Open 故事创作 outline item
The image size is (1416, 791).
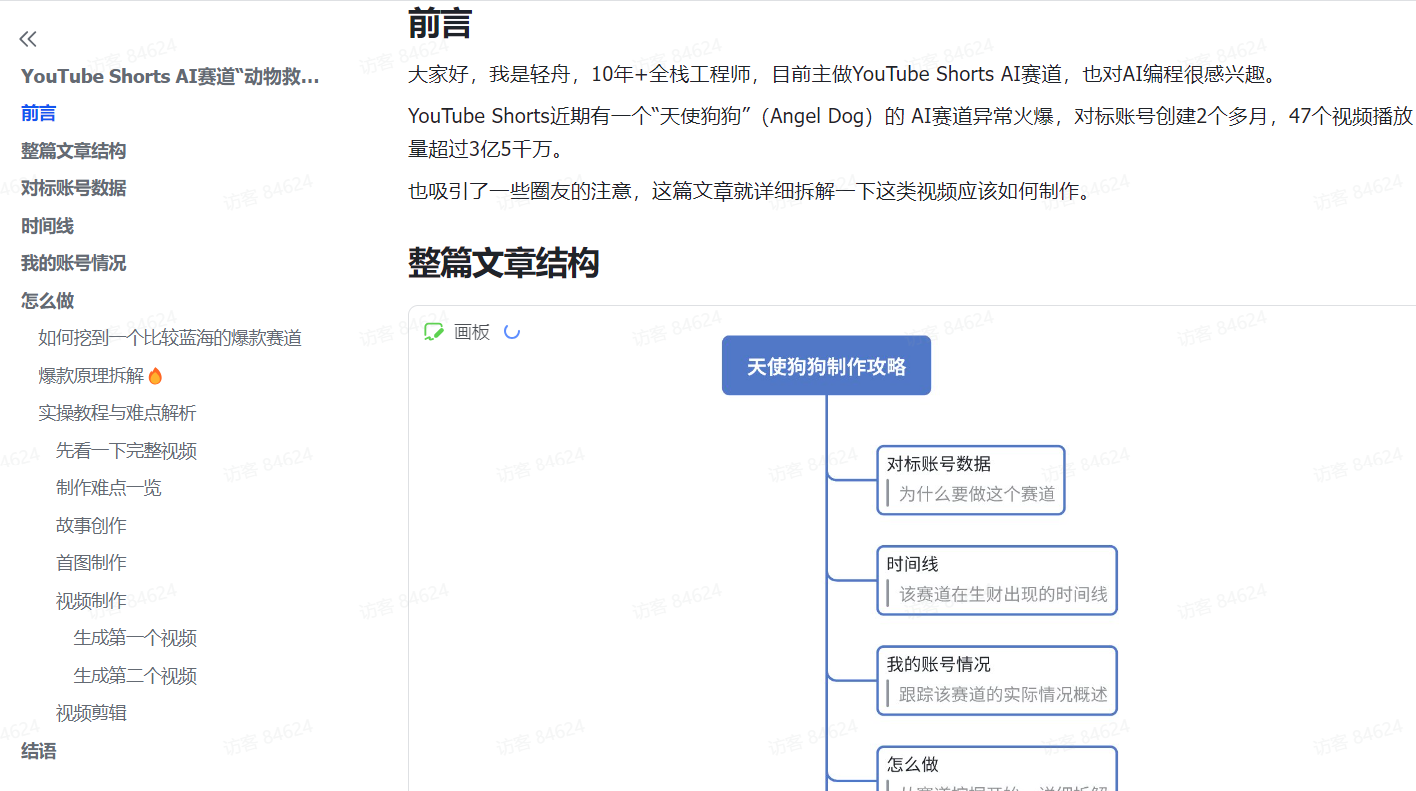point(91,526)
